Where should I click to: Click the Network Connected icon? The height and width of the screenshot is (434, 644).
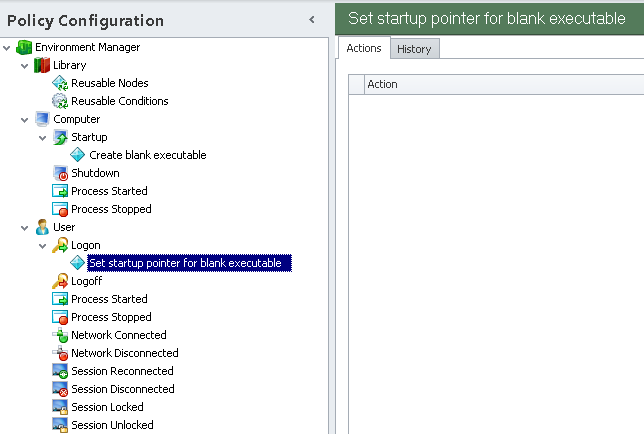pos(60,335)
